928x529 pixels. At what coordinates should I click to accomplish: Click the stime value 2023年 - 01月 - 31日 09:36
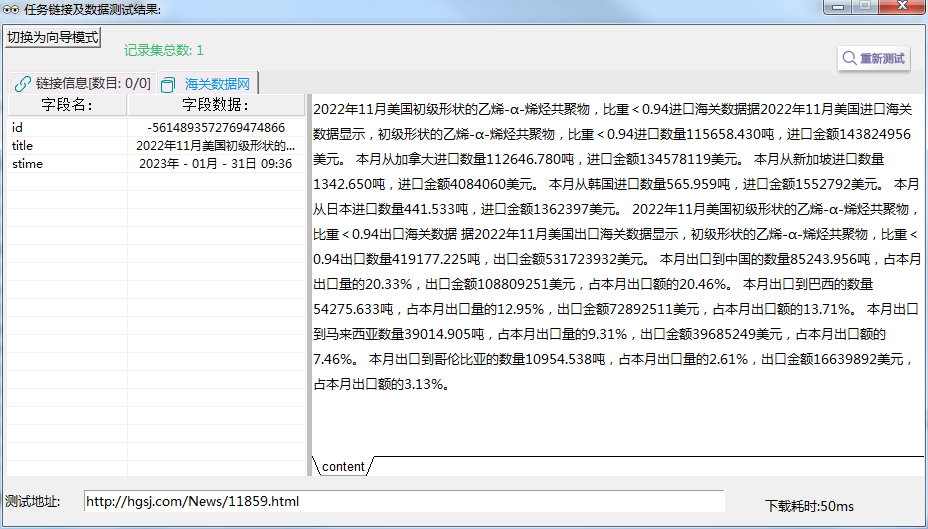click(x=215, y=164)
